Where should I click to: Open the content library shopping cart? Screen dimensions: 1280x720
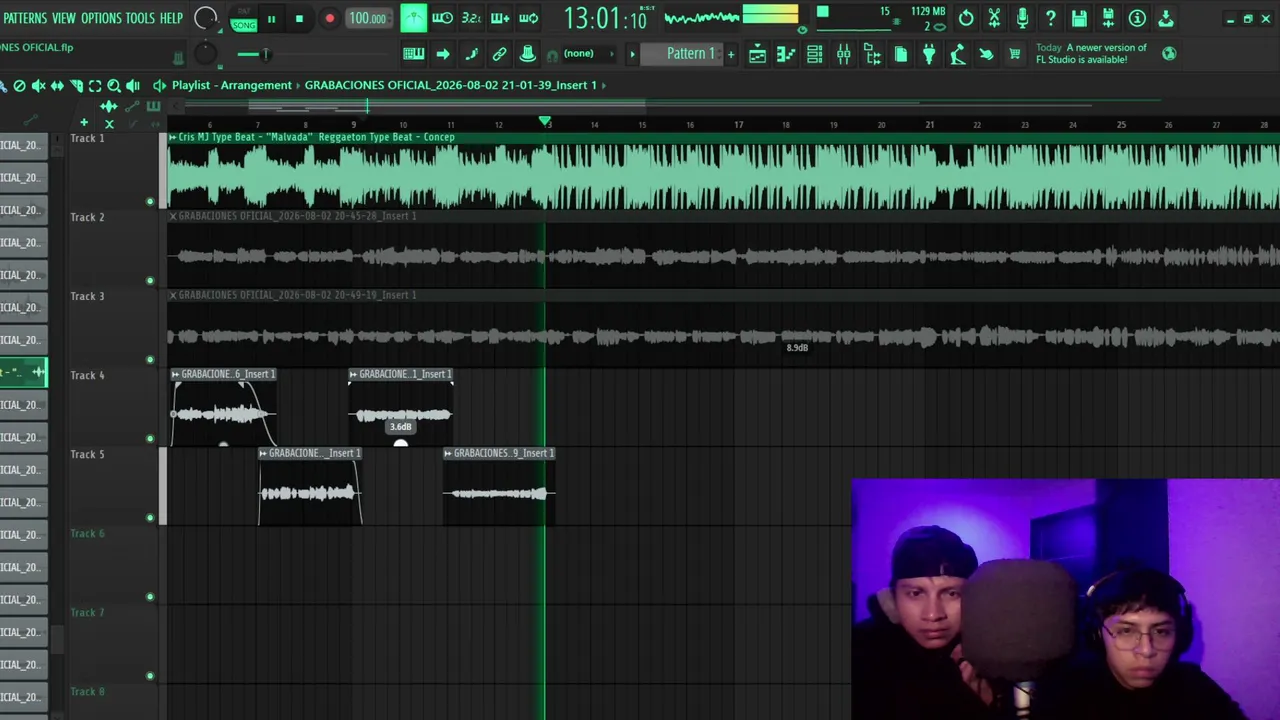(1015, 54)
